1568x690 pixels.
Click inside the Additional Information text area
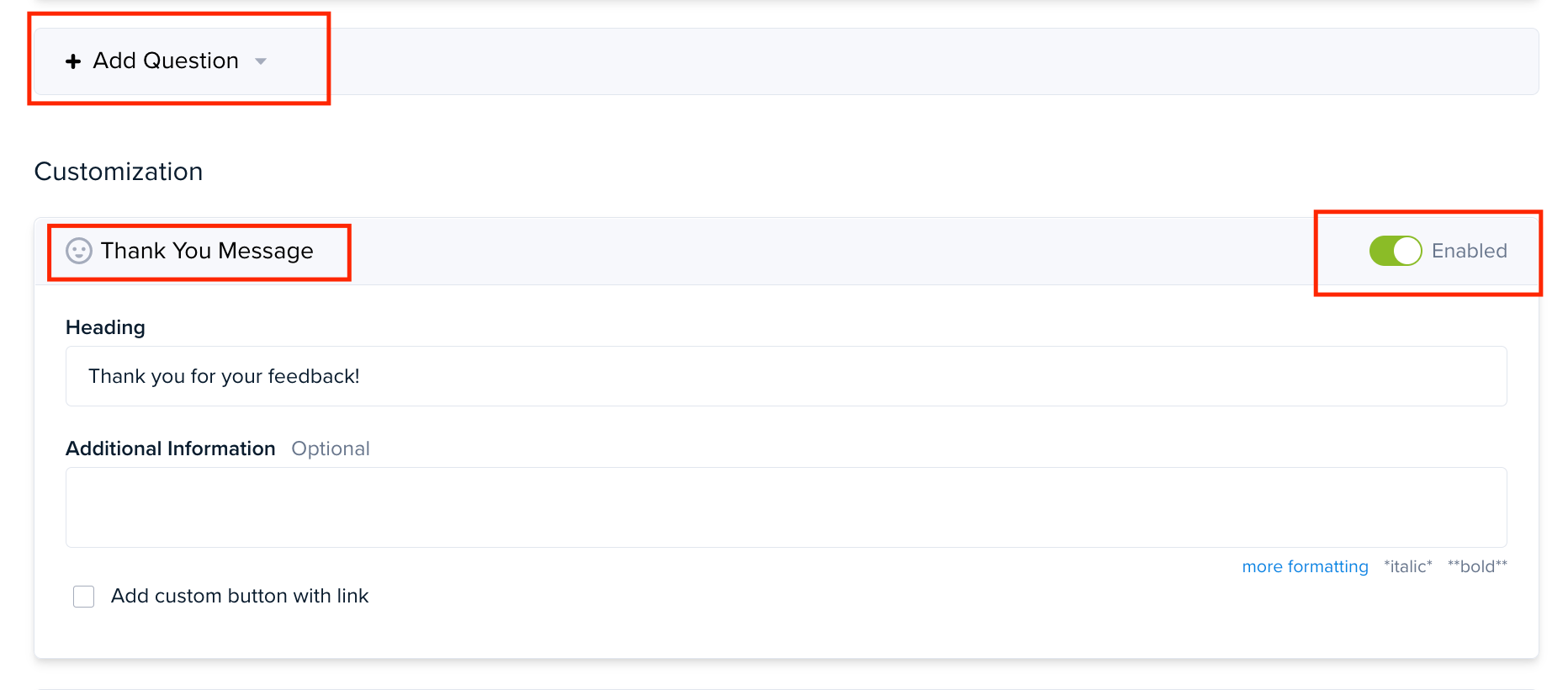coord(787,507)
